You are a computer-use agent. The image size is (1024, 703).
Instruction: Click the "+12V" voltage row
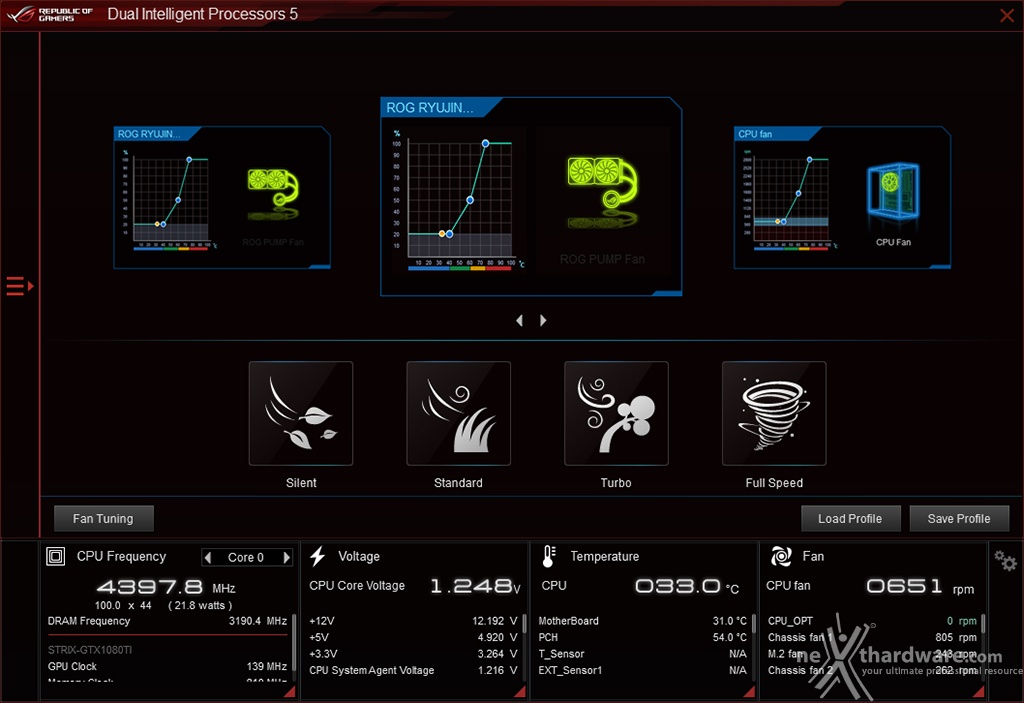(x=413, y=621)
